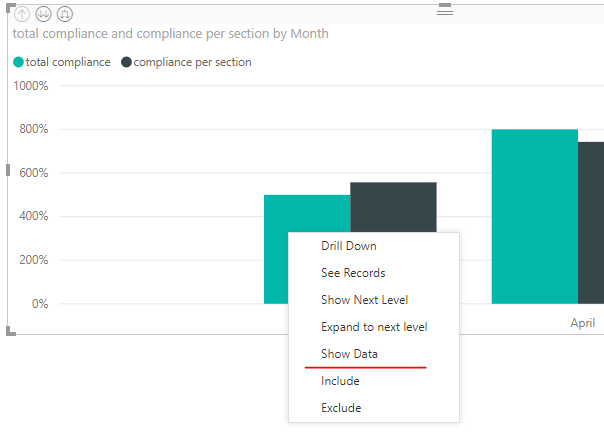Click the compliance per section legend label
604x440 pixels.
193,62
